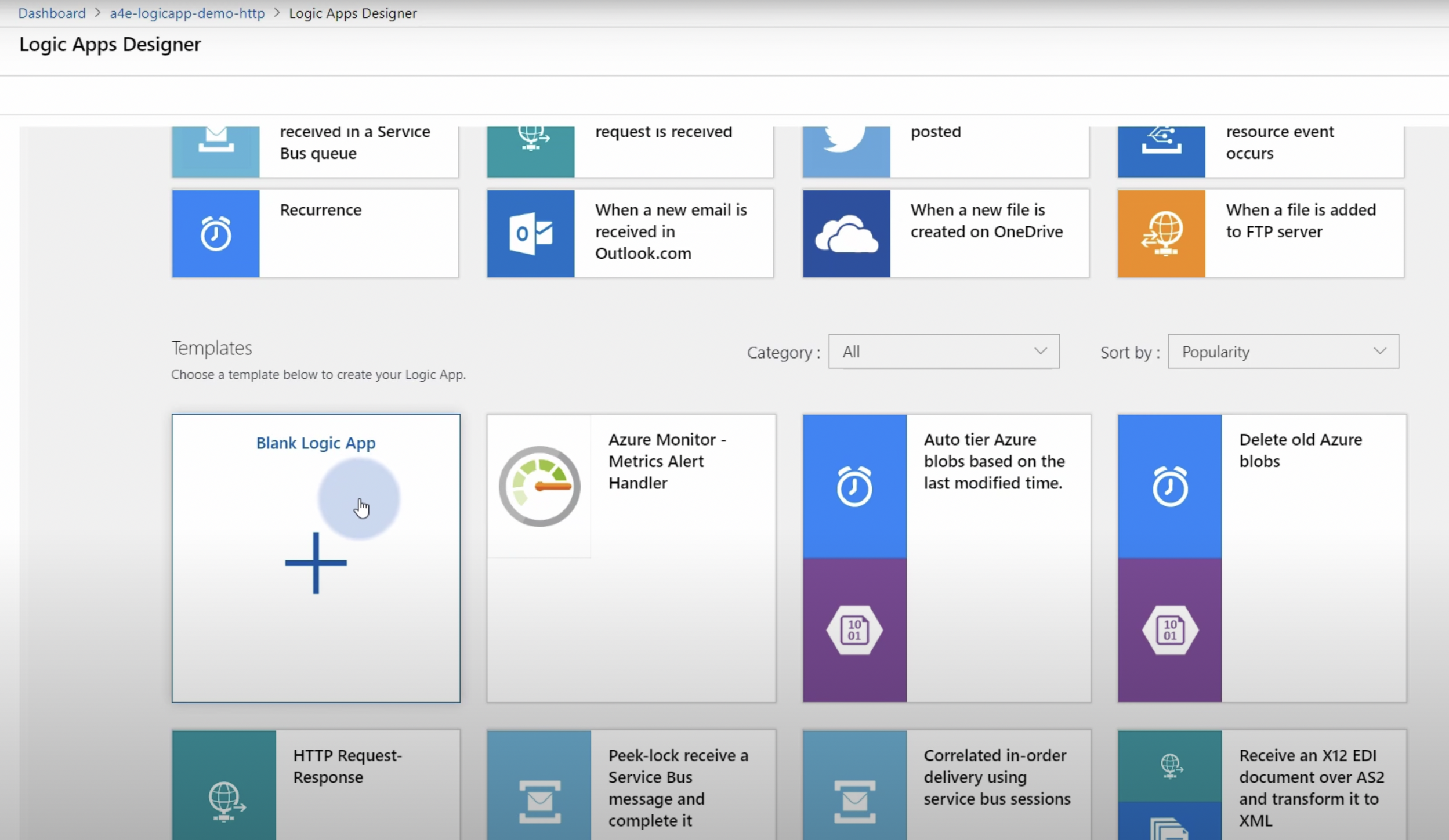The width and height of the screenshot is (1449, 840).
Task: Open the Sort by Popularity dropdown
Action: [1283, 351]
